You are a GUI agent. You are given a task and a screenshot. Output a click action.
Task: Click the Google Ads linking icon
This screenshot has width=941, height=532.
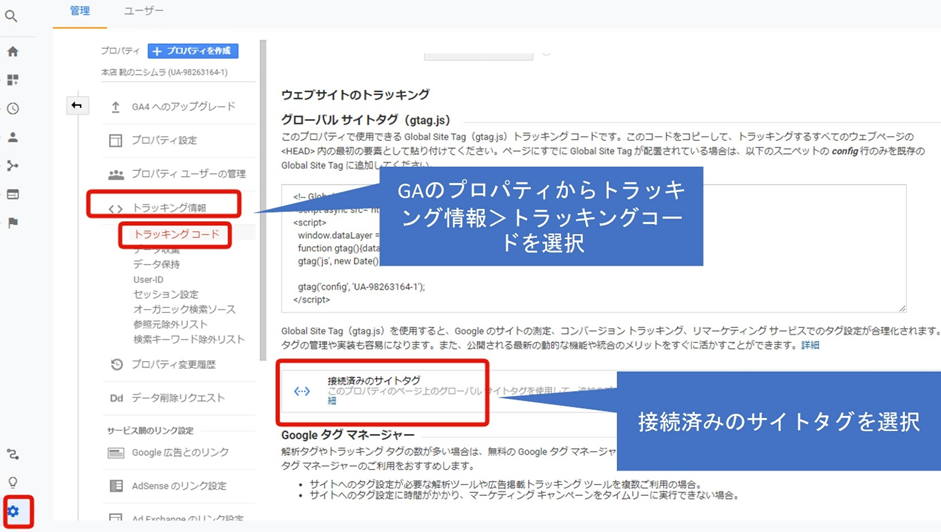pos(116,453)
